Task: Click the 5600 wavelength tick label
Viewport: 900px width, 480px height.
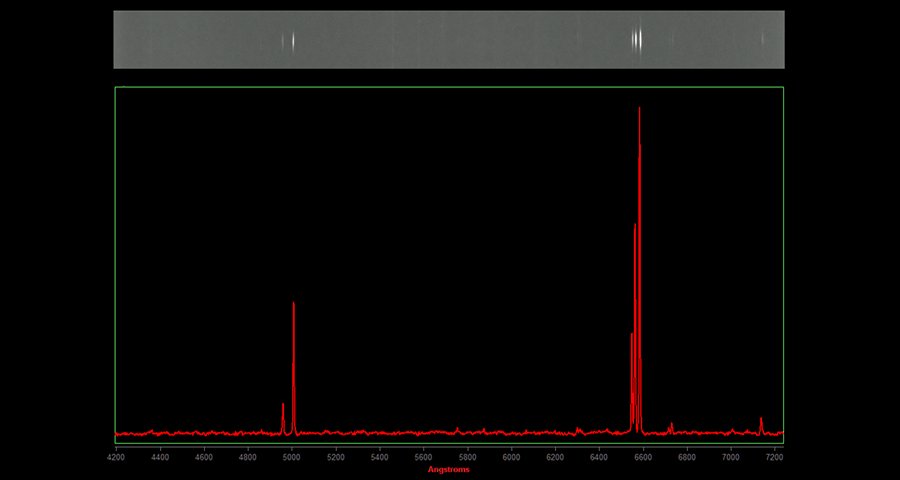Action: point(423,457)
